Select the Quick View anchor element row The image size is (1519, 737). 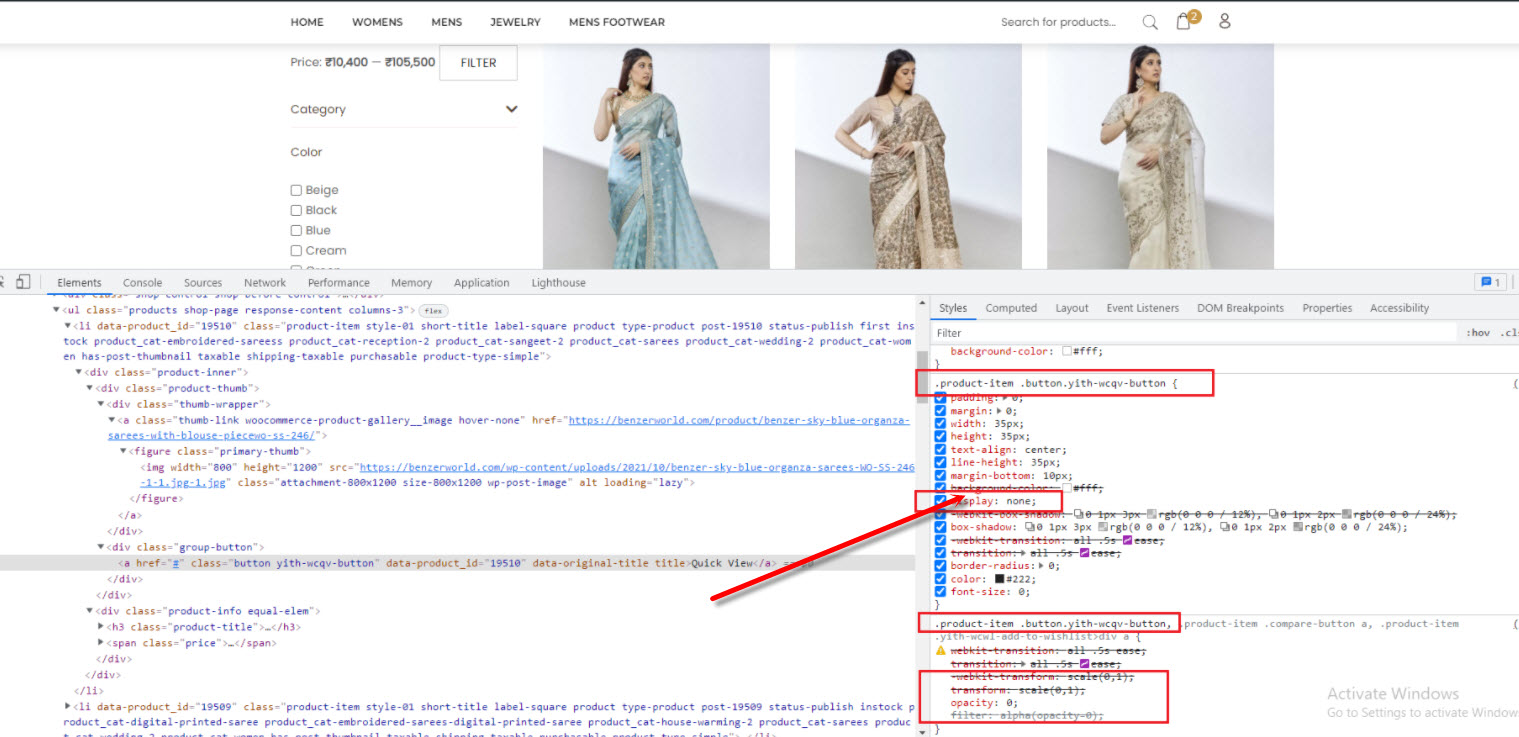(x=457, y=563)
